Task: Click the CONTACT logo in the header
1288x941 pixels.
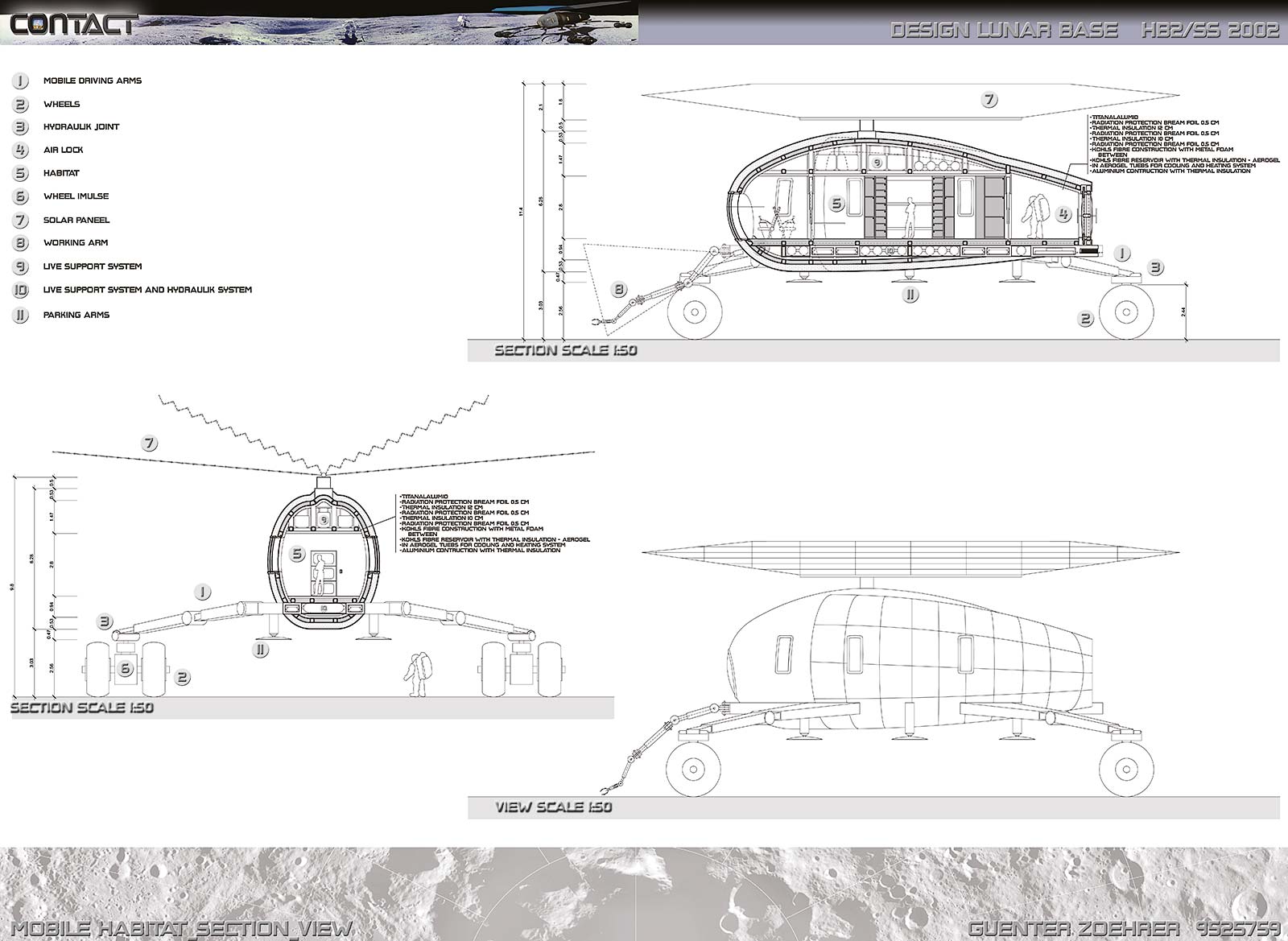Action: pos(72,23)
